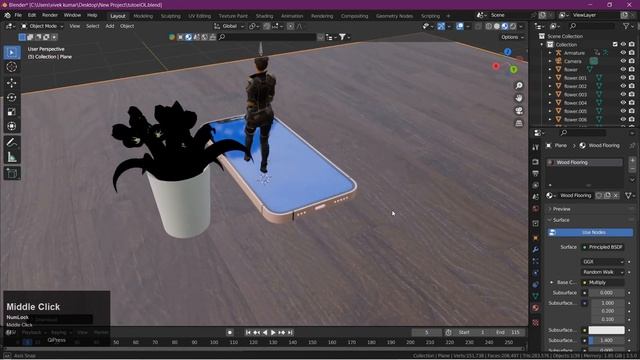Screen dimensions: 640x360
Task: Select the Cursor tool
Action: 11,67
